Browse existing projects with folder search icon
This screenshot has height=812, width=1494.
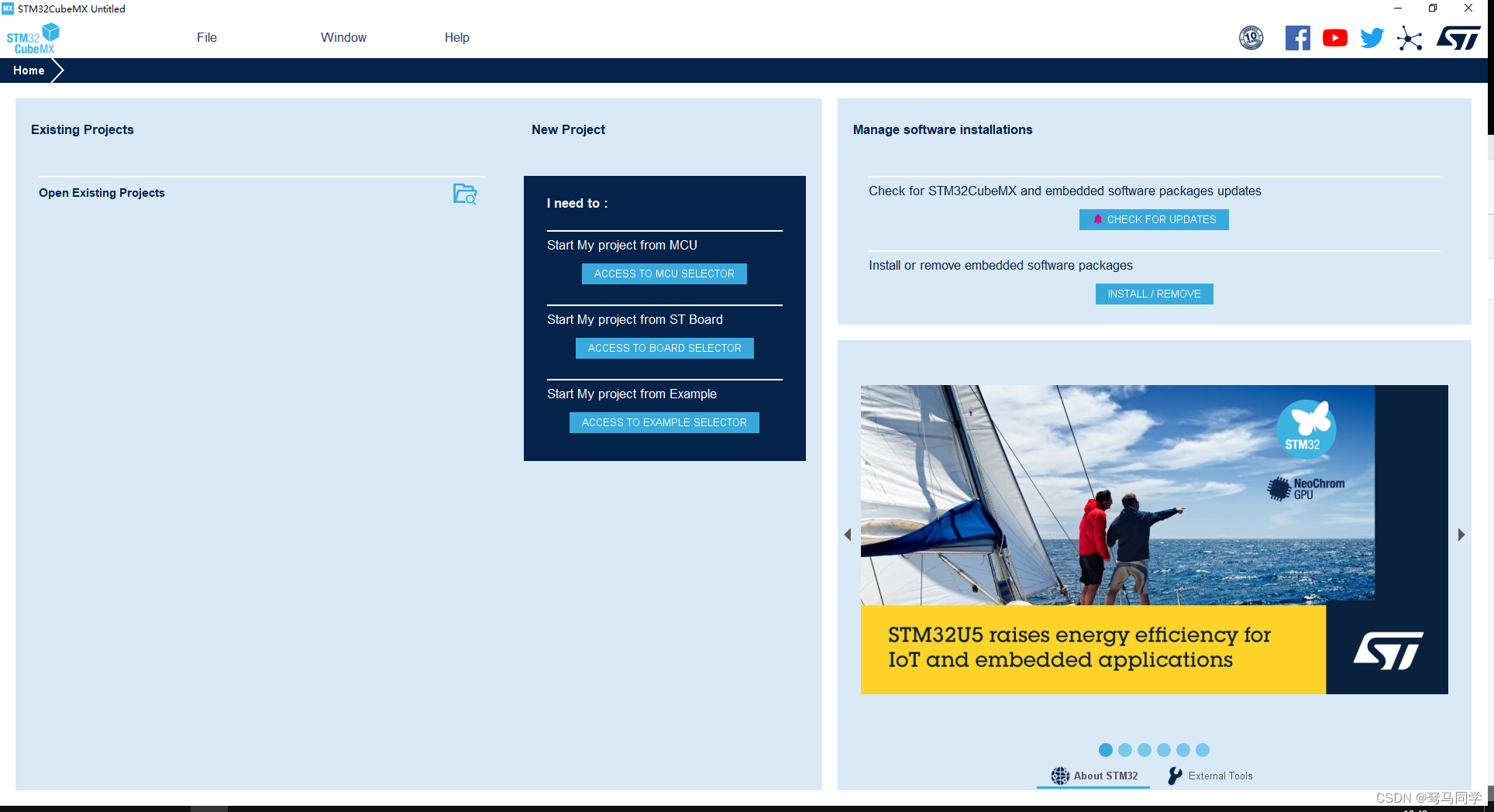[465, 194]
